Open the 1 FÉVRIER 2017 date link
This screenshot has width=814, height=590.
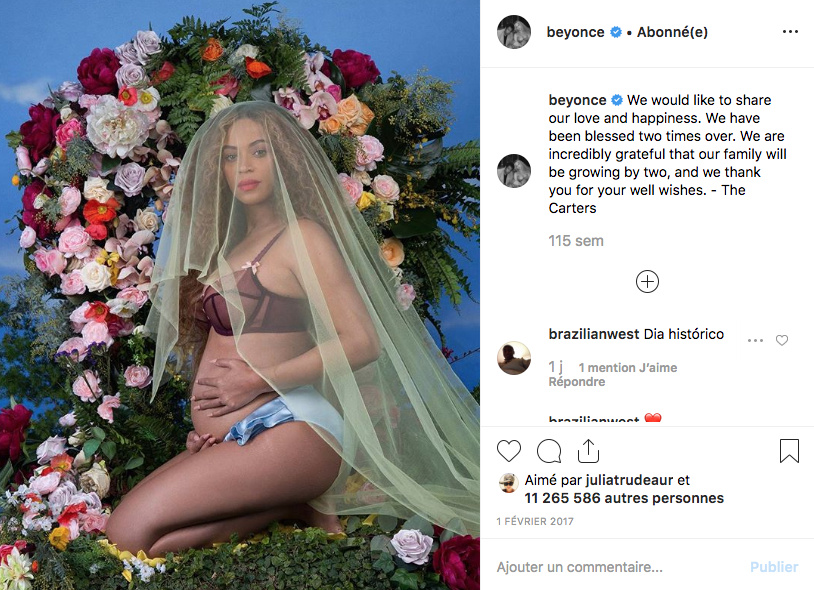535,521
